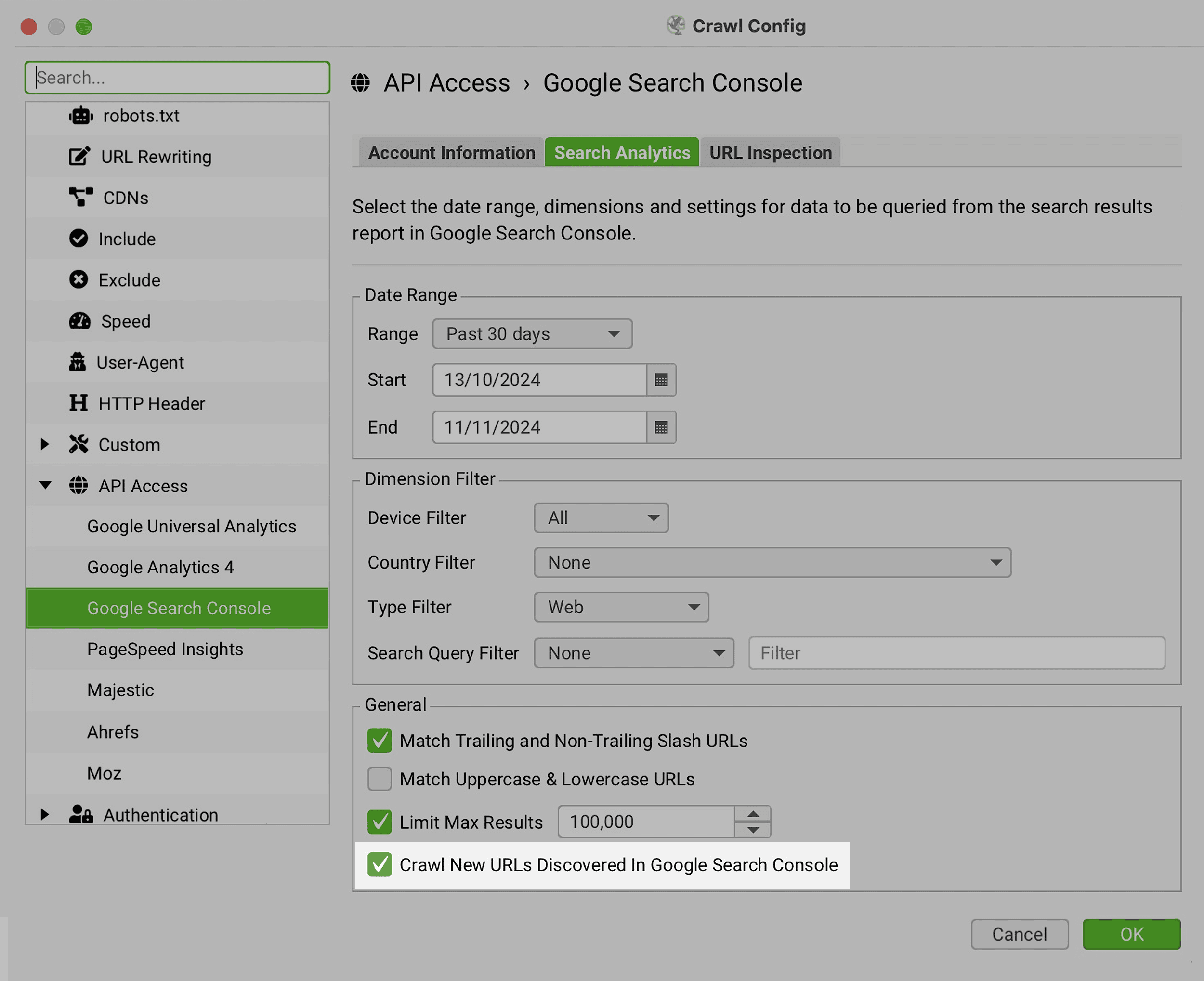Switch to the URL Inspection tab
Viewport: 1204px width, 981px height.
[770, 153]
